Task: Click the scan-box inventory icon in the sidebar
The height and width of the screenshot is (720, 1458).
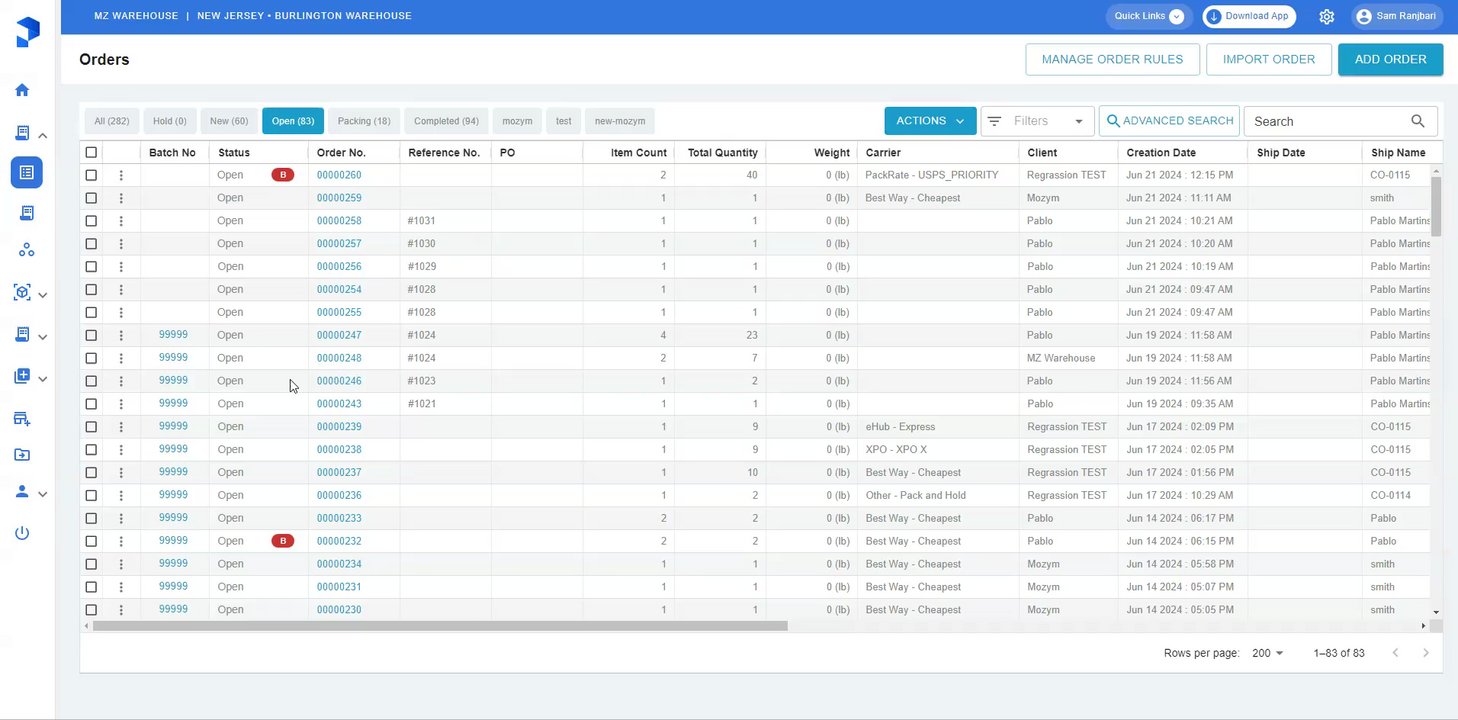Action: click(22, 293)
